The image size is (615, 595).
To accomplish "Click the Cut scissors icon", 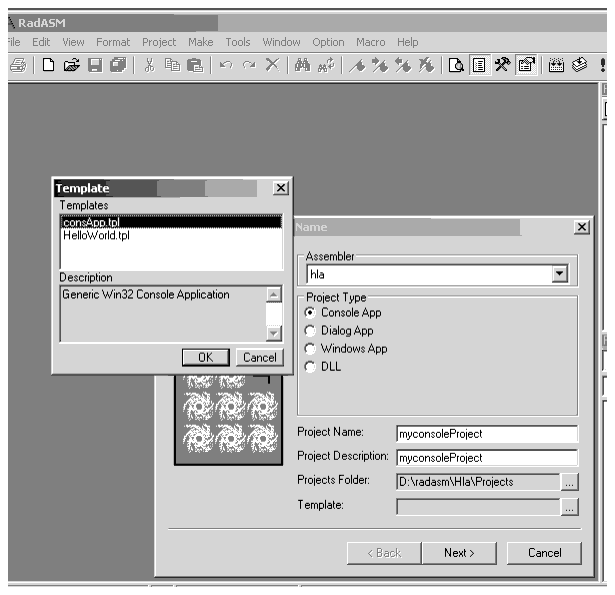I will 149,65.
